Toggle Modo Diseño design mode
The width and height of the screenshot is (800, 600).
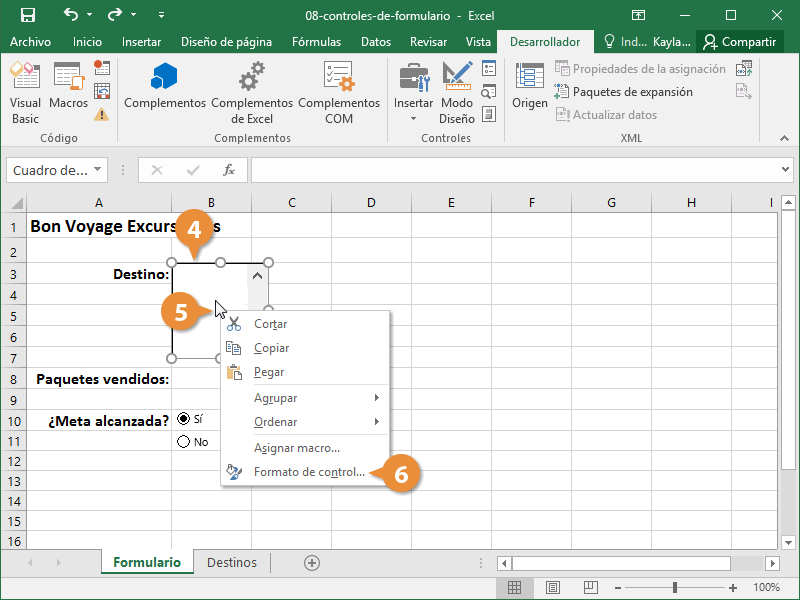pyautogui.click(x=457, y=93)
